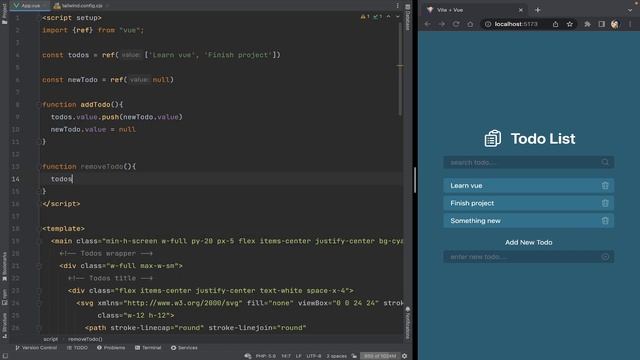Select 'script' in the editor breadcrumbs

click(51, 339)
